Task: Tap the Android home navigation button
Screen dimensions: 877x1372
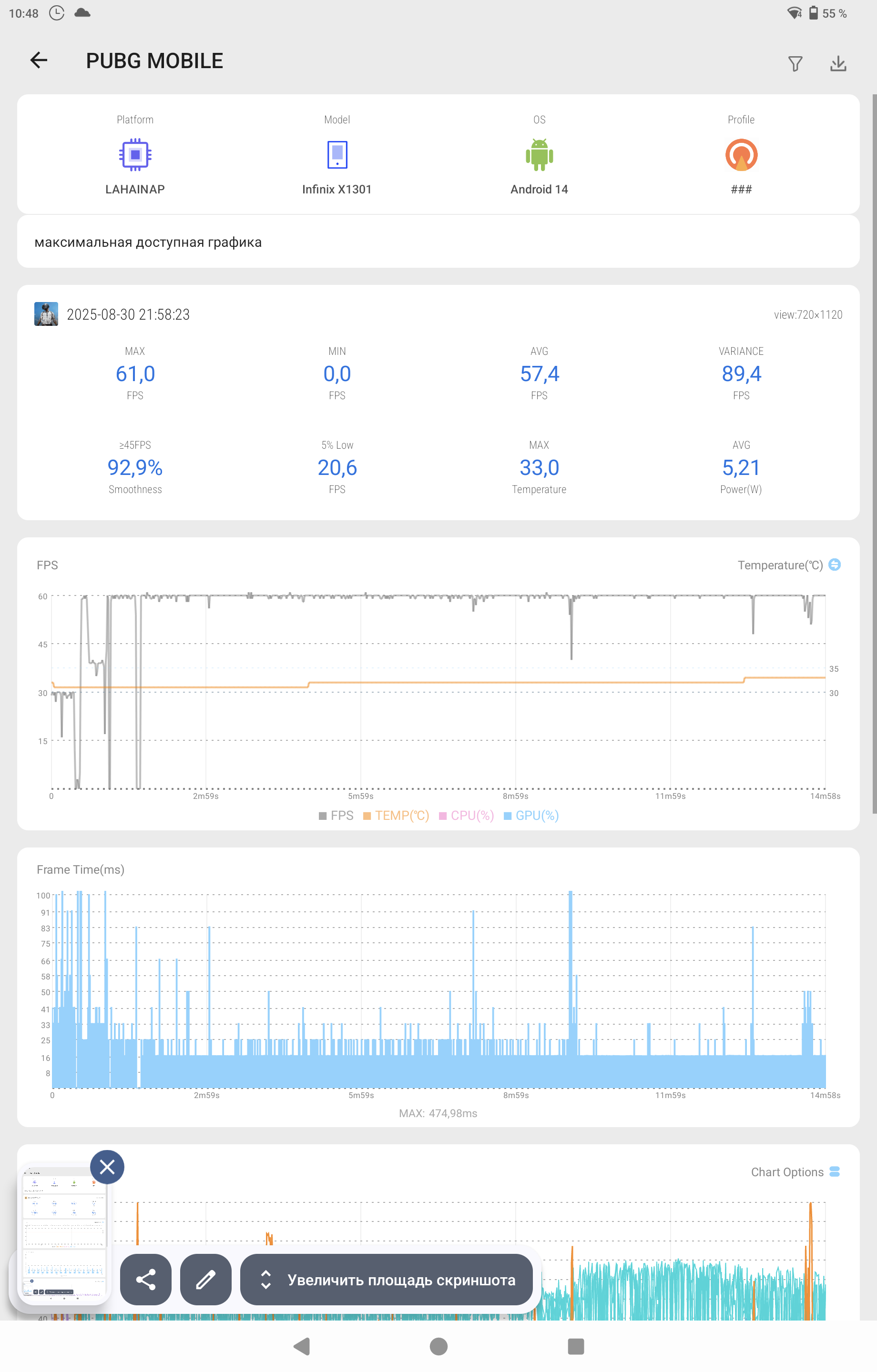Action: pos(438,1346)
